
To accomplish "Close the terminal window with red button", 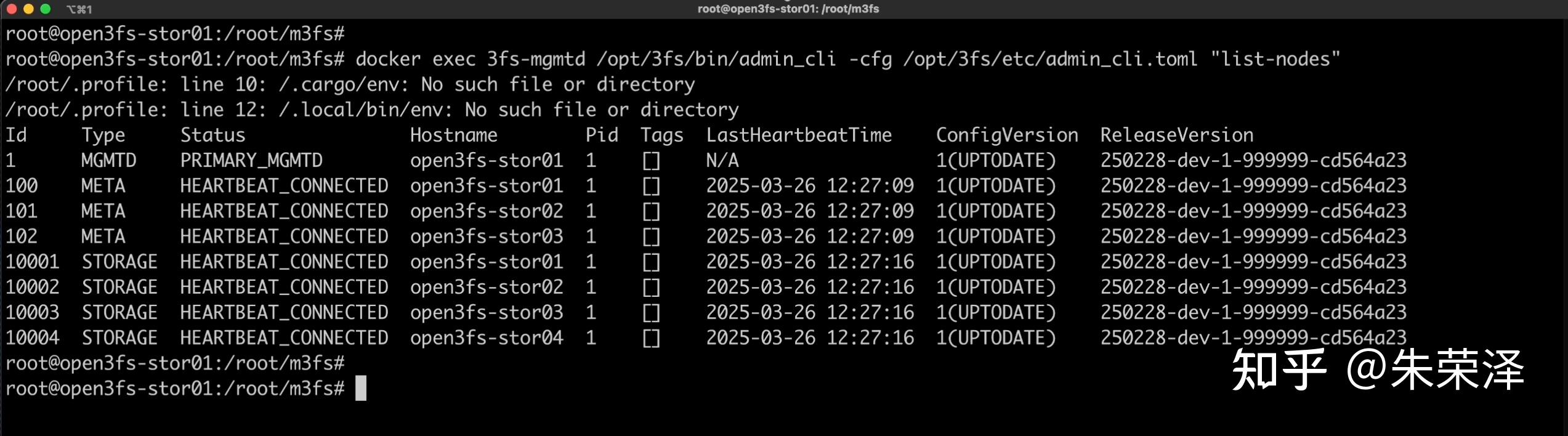I will pyautogui.click(x=11, y=9).
